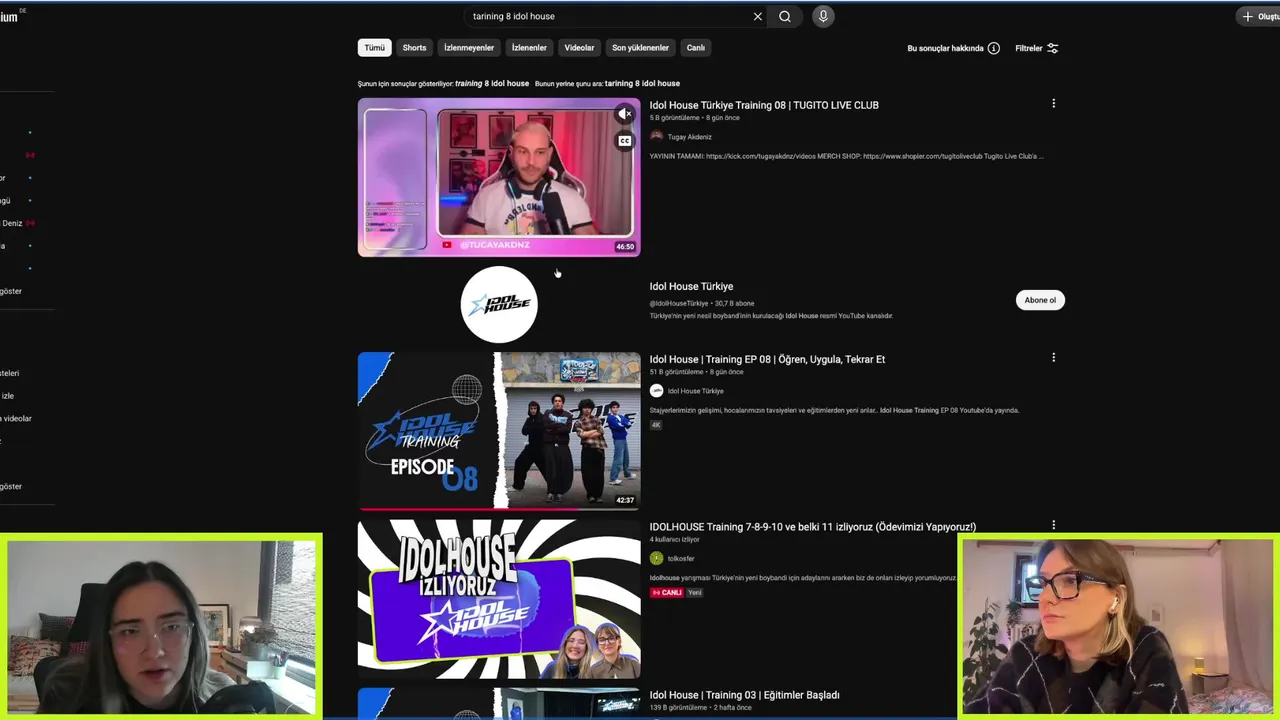Select the Shorts filter chip

click(x=414, y=48)
